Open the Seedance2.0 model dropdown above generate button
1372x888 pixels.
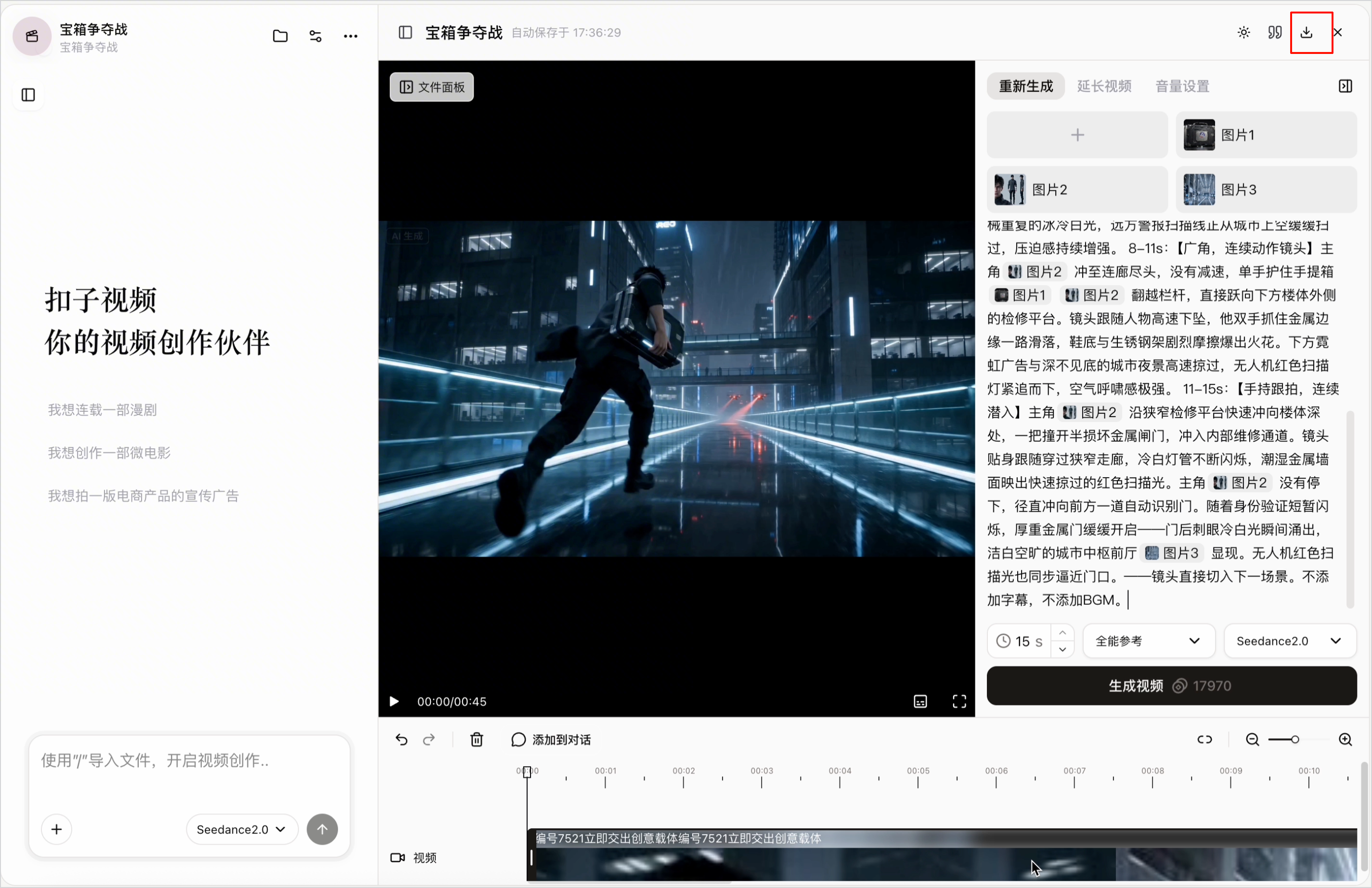(1290, 640)
